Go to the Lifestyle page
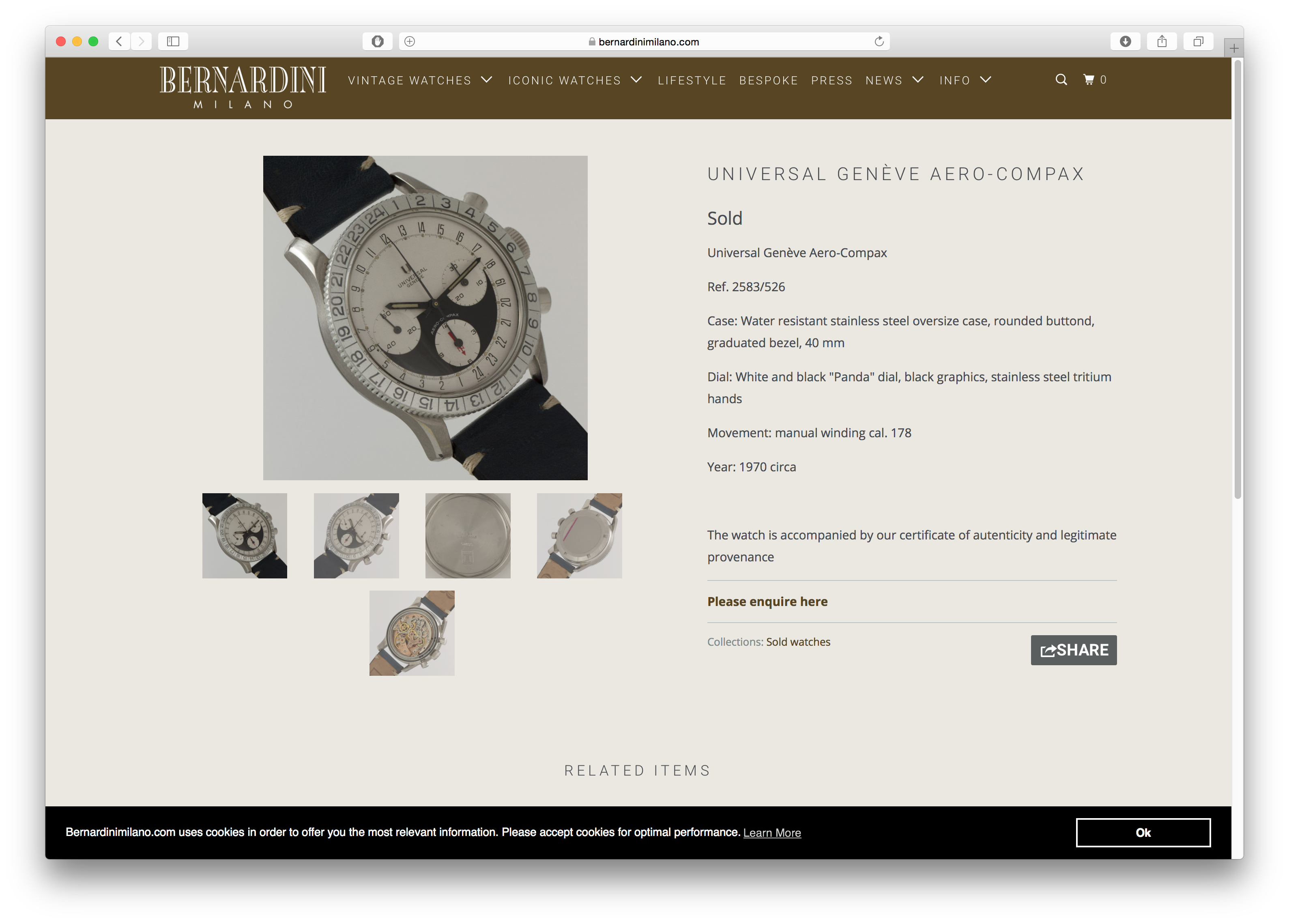Viewport: 1289px width, 924px height. tap(692, 81)
